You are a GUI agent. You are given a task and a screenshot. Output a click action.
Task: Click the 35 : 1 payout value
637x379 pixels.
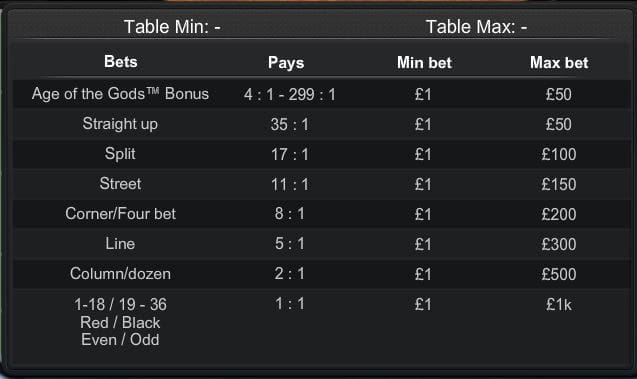coord(290,124)
